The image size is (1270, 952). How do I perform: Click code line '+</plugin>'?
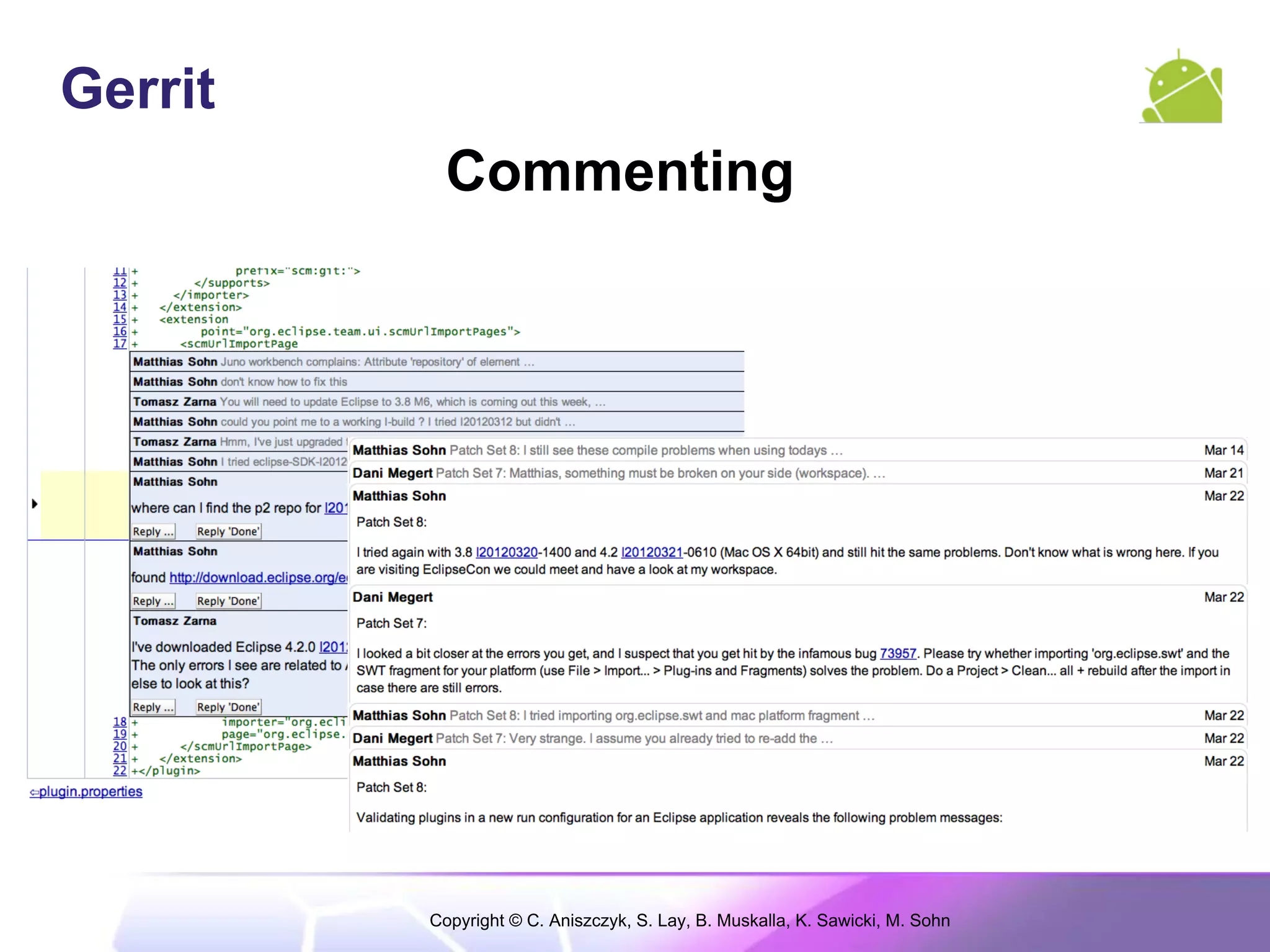(x=166, y=771)
